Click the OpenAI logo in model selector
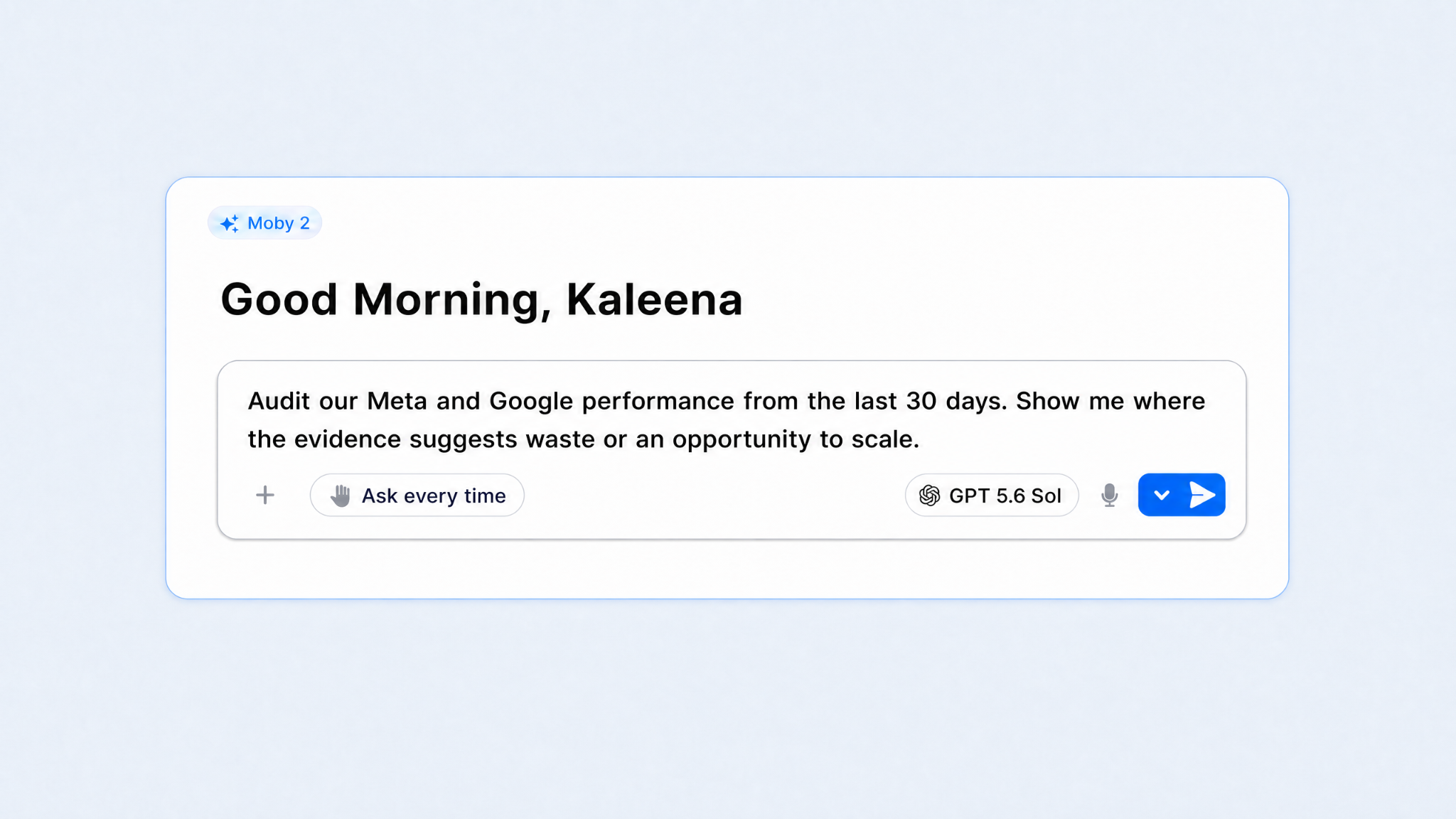The height and width of the screenshot is (819, 1456). click(x=929, y=496)
